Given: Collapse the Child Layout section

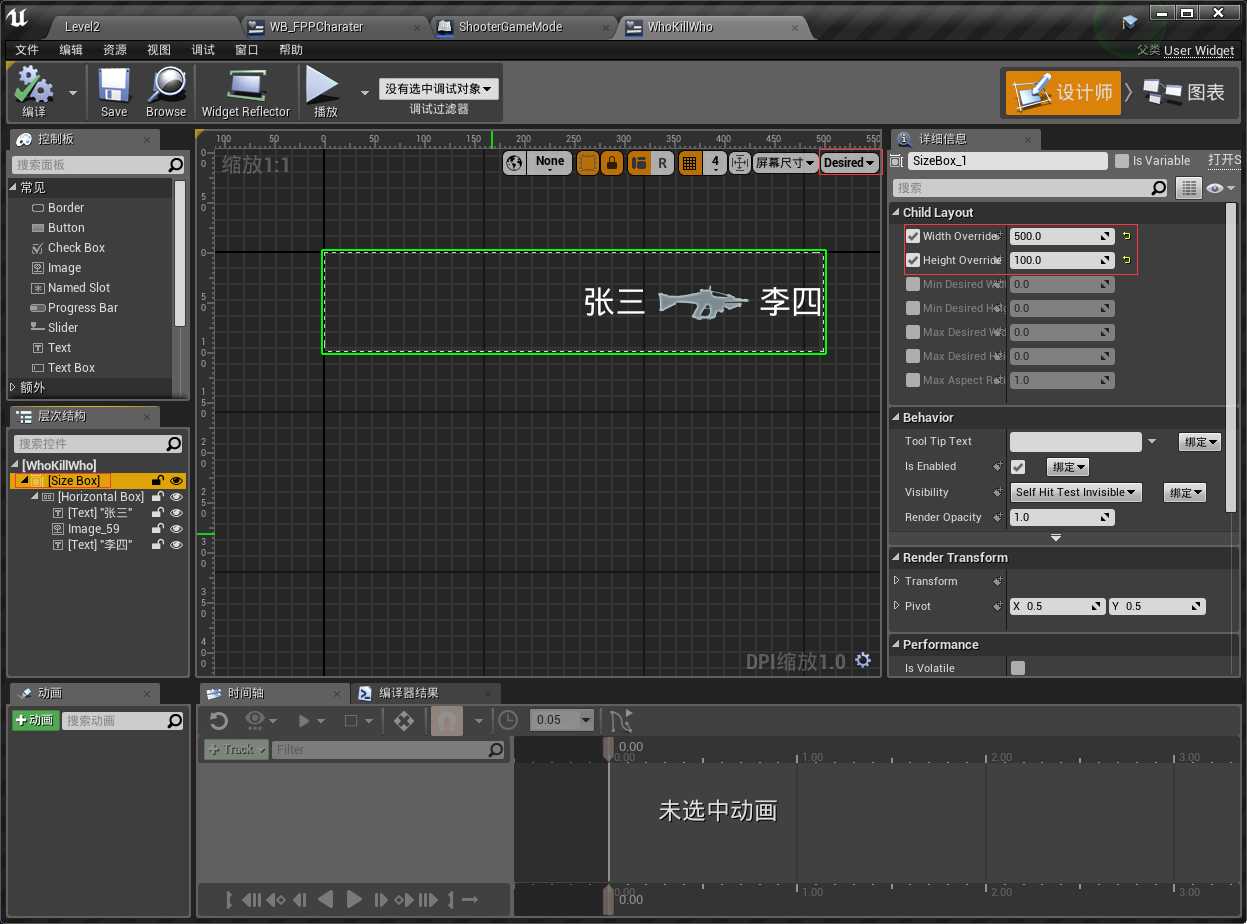Looking at the screenshot, I should click(896, 212).
